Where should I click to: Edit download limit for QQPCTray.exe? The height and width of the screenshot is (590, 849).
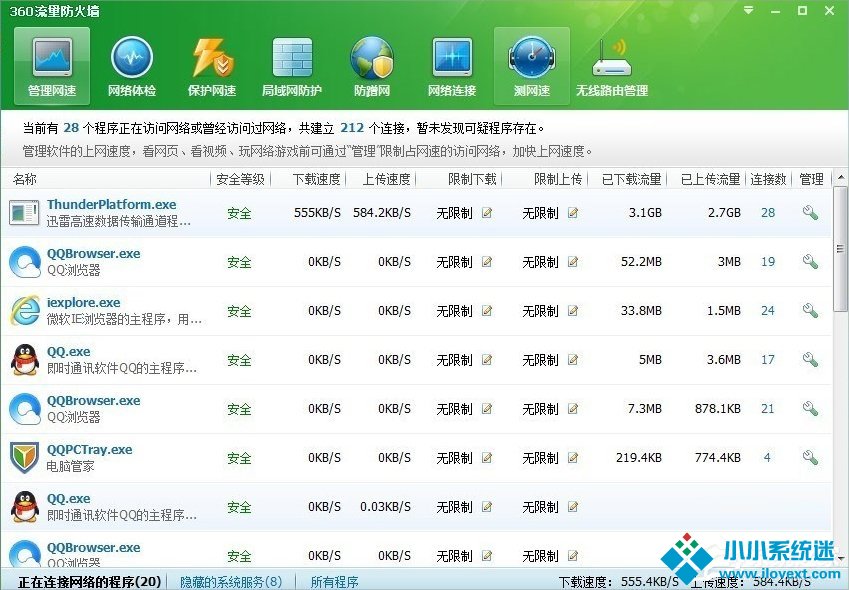pyautogui.click(x=487, y=458)
